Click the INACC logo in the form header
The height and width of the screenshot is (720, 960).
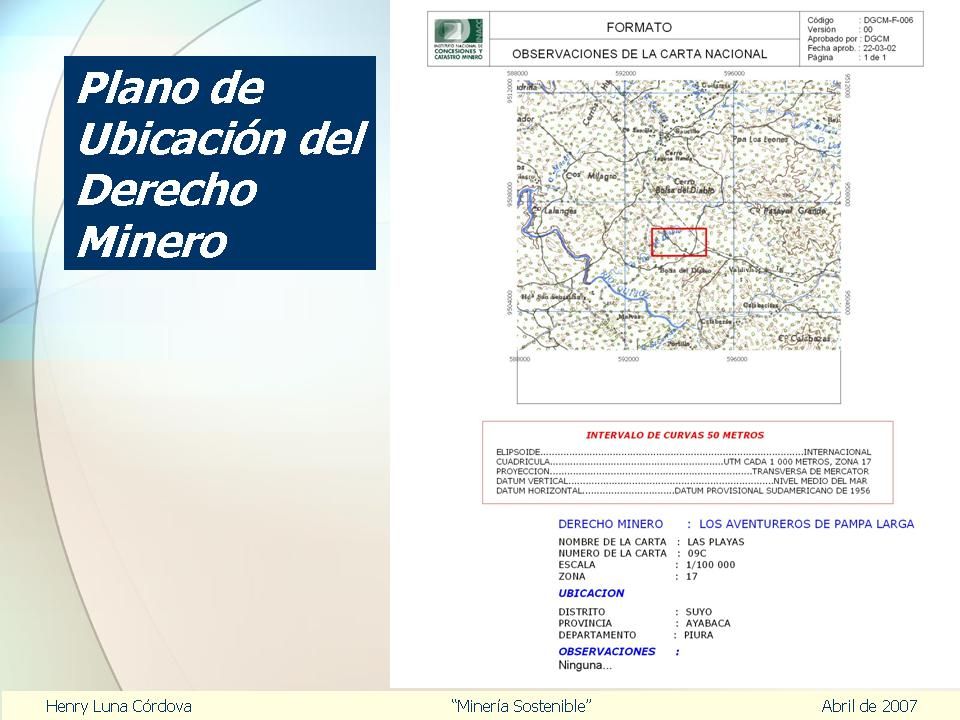tap(459, 39)
